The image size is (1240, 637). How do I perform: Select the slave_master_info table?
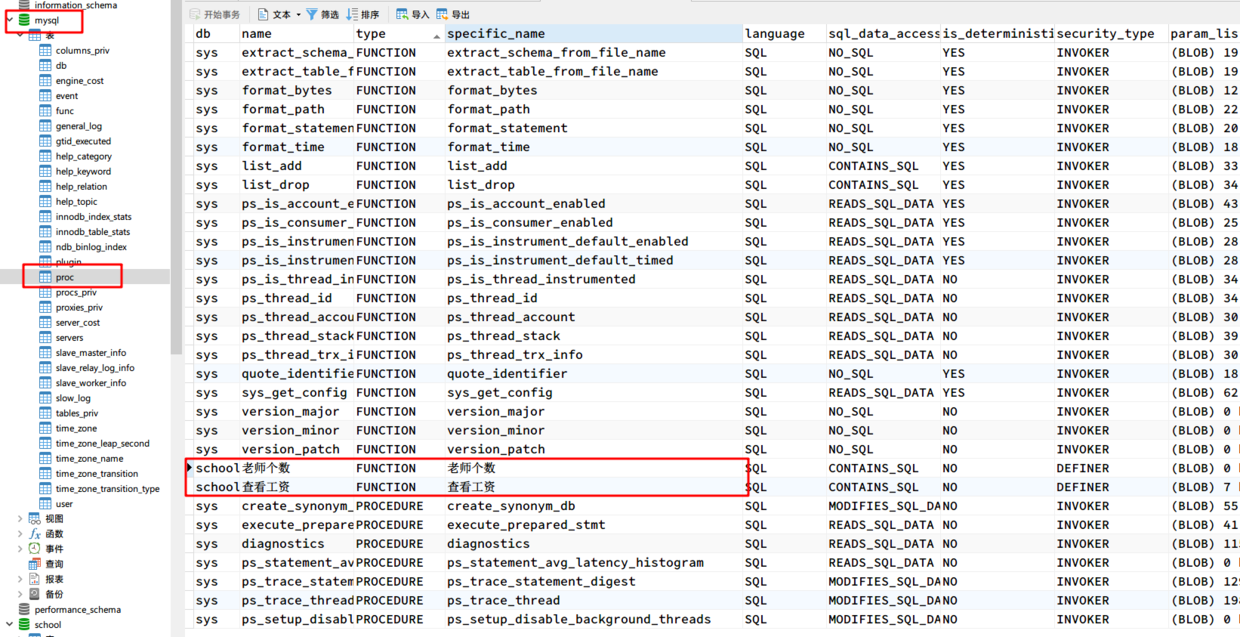click(91, 352)
